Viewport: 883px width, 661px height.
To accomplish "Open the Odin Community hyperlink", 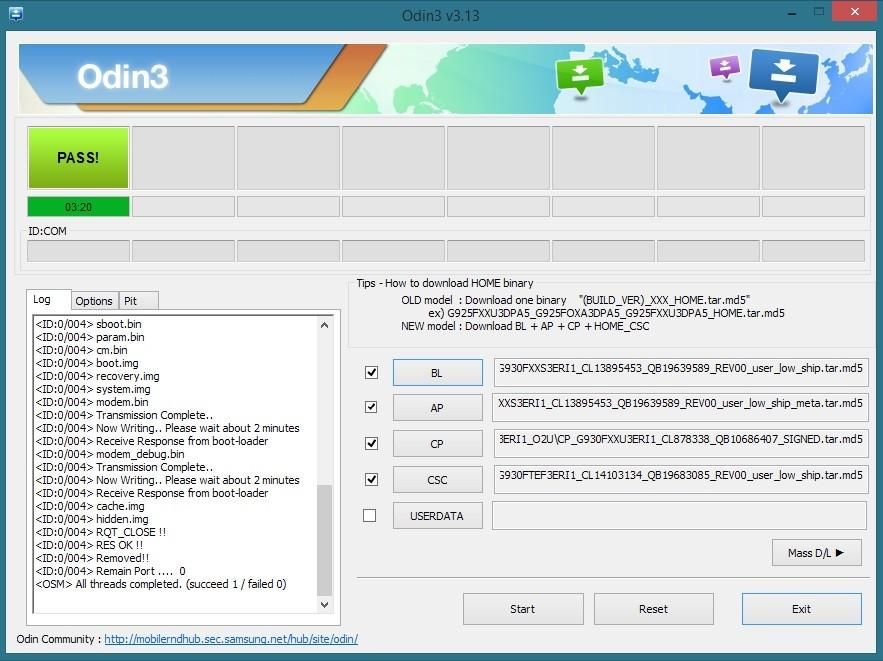I will [231, 639].
